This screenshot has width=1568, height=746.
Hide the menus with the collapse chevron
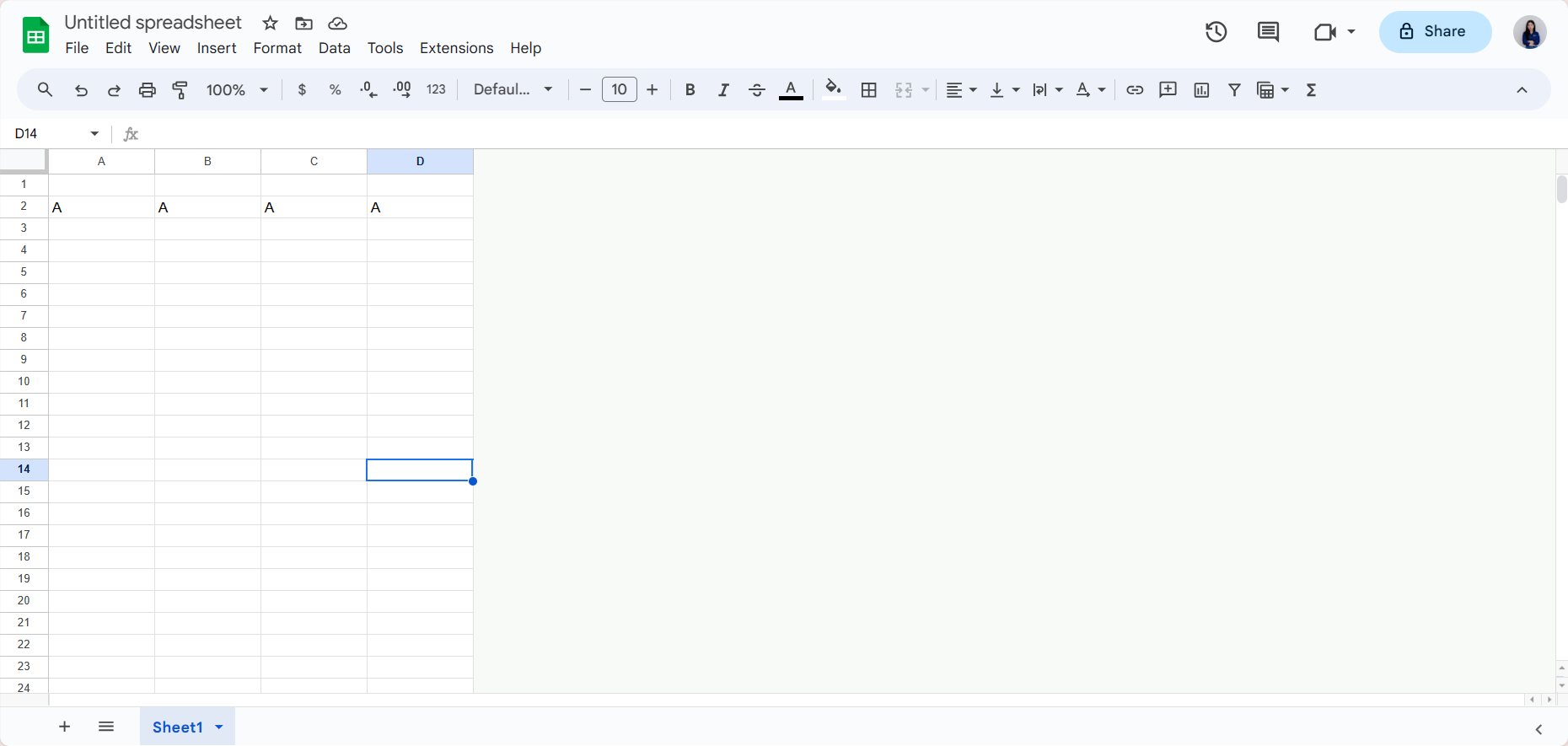click(x=1522, y=89)
